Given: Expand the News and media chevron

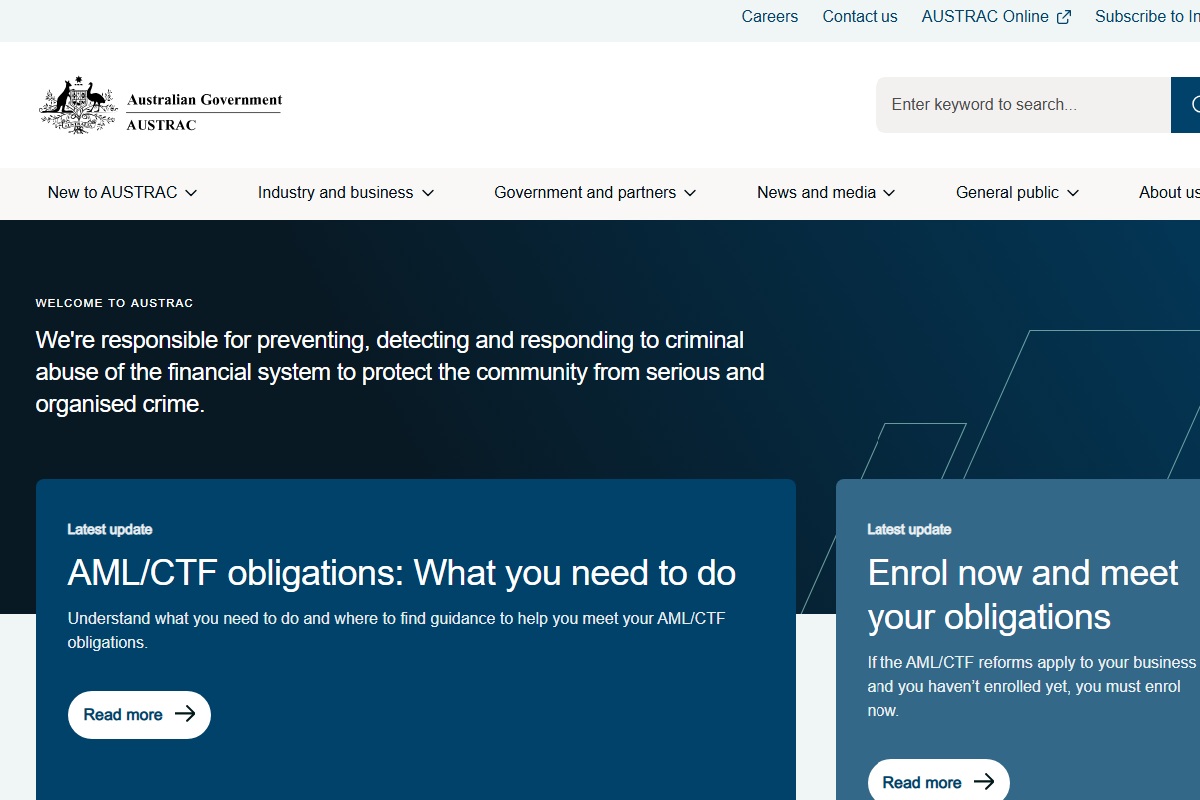Looking at the screenshot, I should click(x=889, y=193).
